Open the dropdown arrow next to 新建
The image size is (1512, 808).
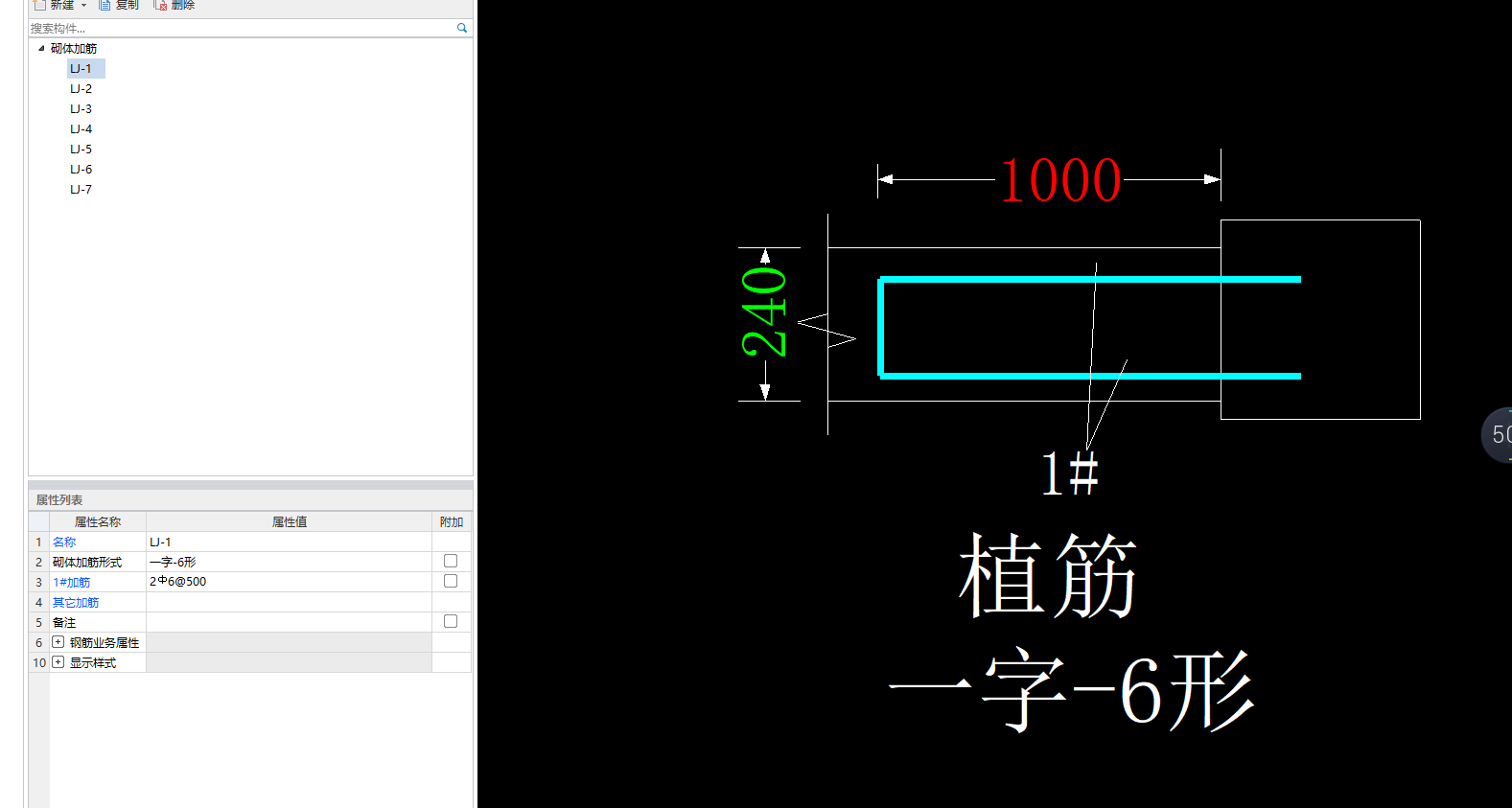(x=83, y=6)
